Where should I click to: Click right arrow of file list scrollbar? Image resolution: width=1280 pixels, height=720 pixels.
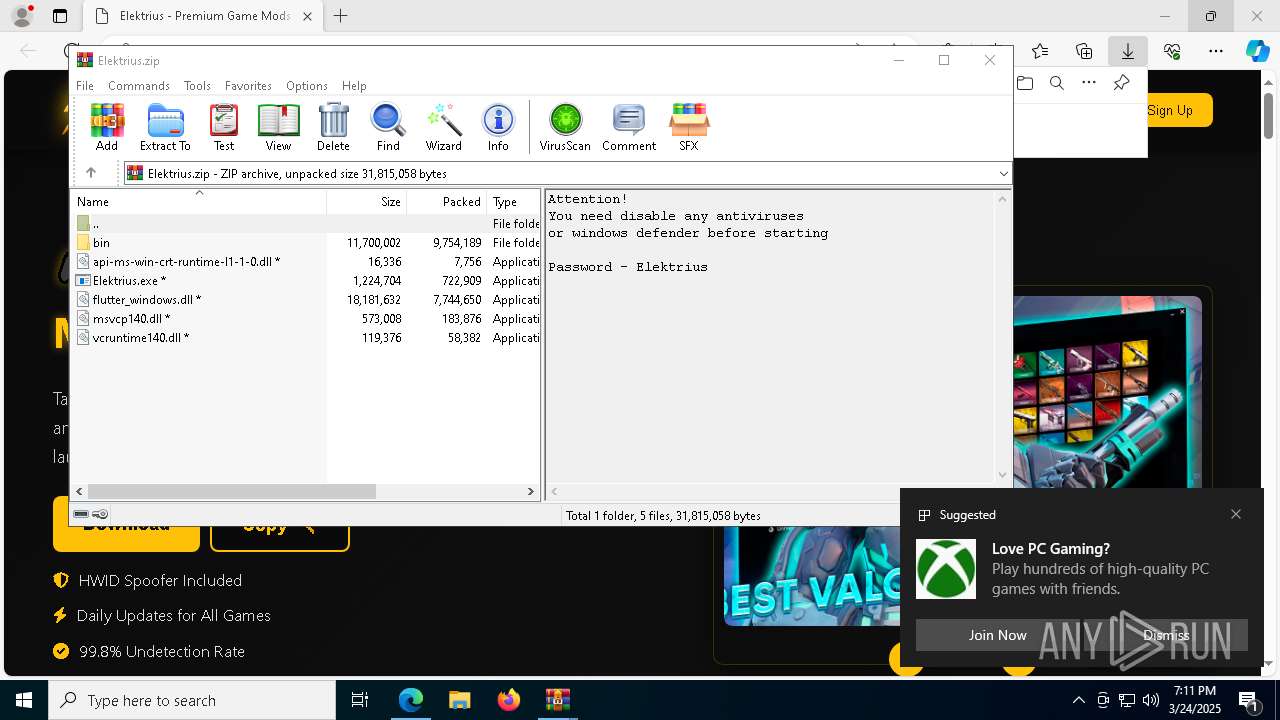pos(531,491)
